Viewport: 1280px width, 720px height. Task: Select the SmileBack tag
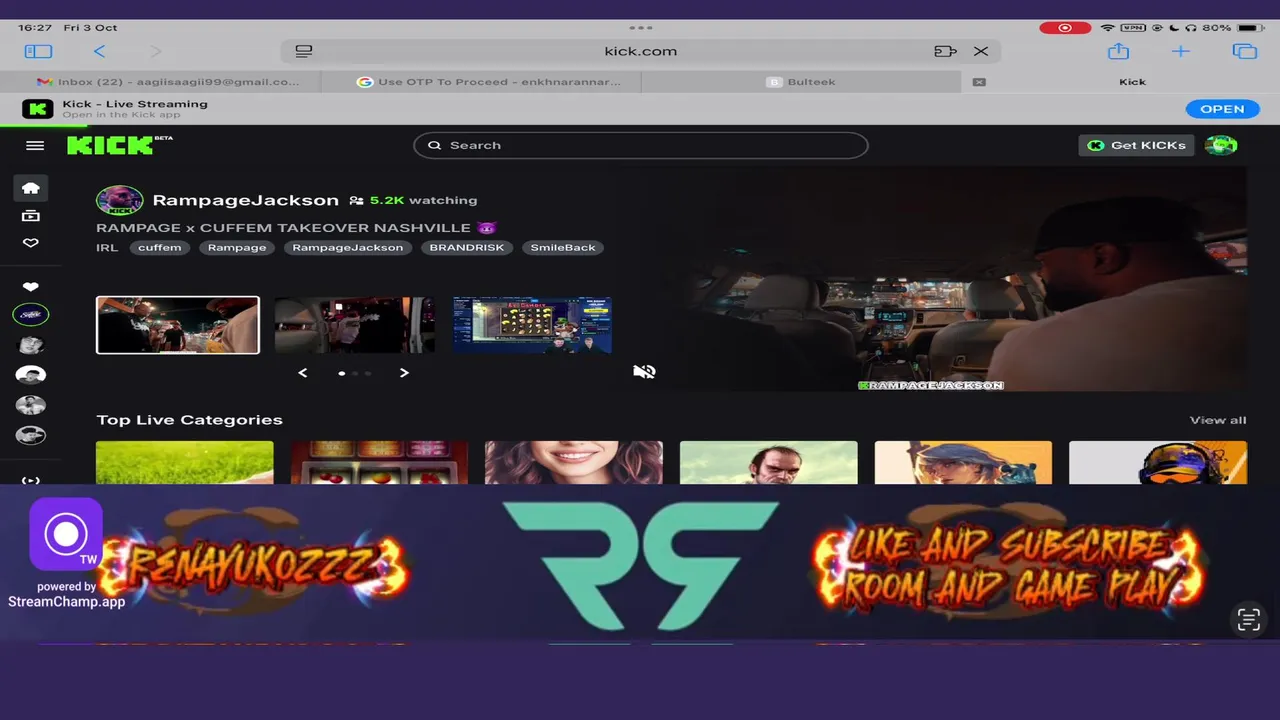[x=563, y=247]
